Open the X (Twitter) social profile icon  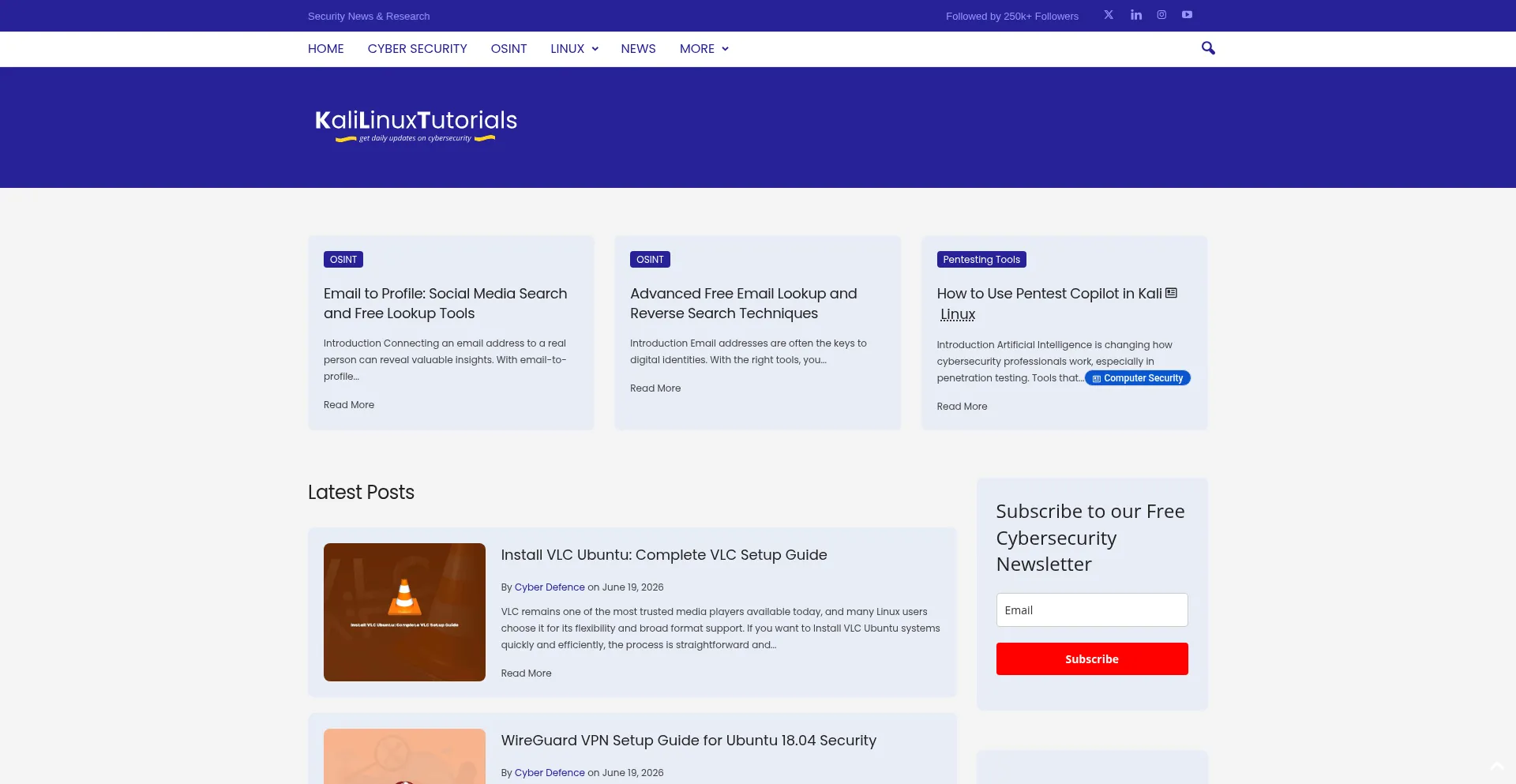coord(1109,15)
